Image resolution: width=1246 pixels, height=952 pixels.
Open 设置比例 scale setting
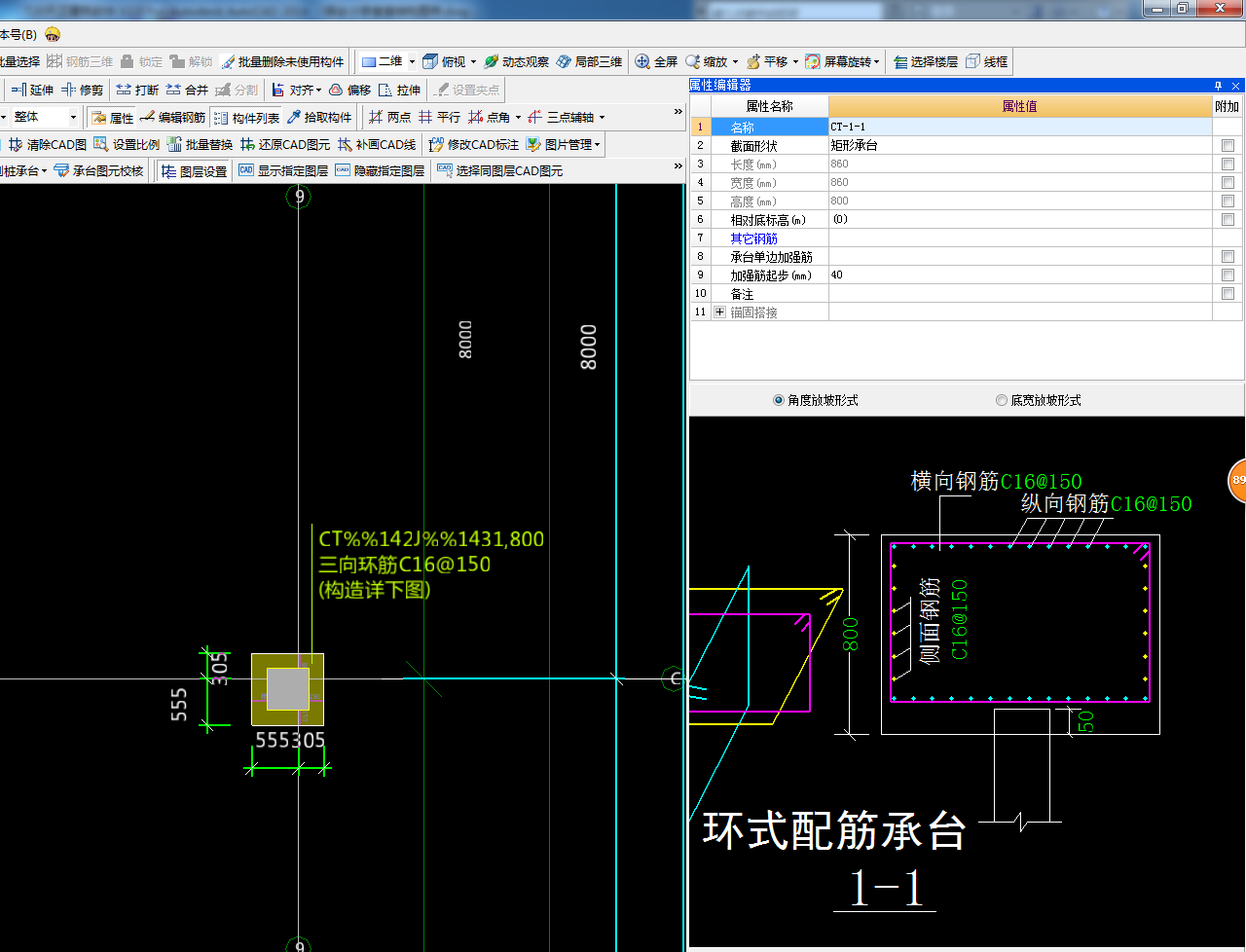tap(127, 144)
